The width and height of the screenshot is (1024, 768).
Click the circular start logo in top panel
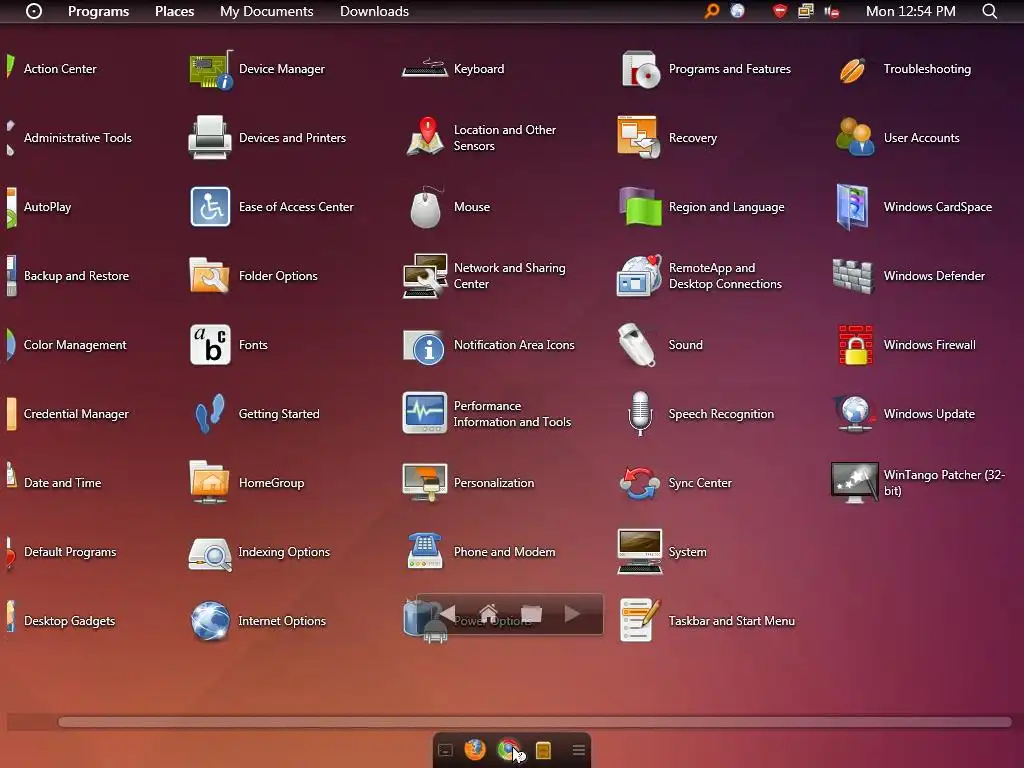point(34,11)
